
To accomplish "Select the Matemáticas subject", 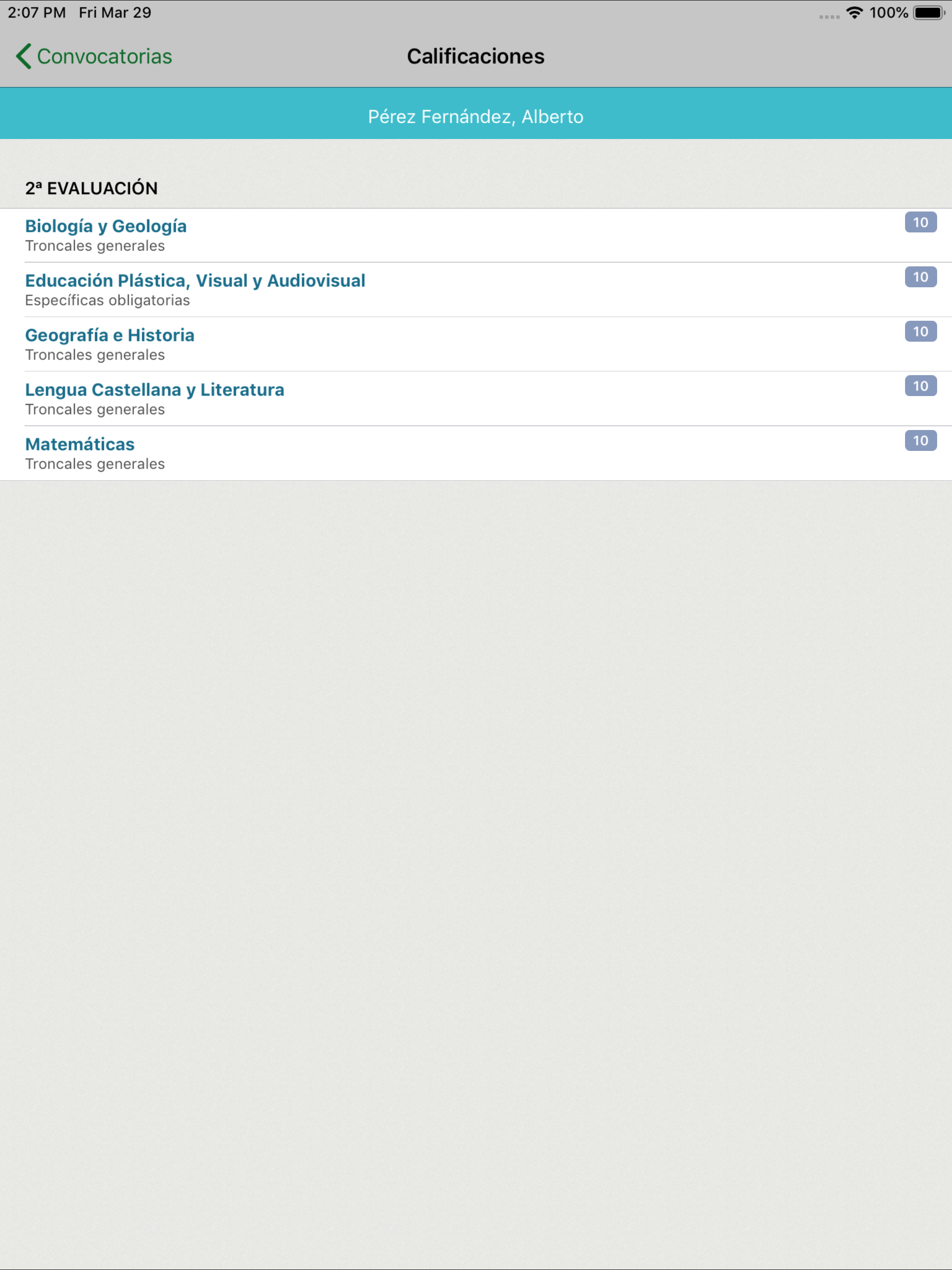I will (80, 444).
